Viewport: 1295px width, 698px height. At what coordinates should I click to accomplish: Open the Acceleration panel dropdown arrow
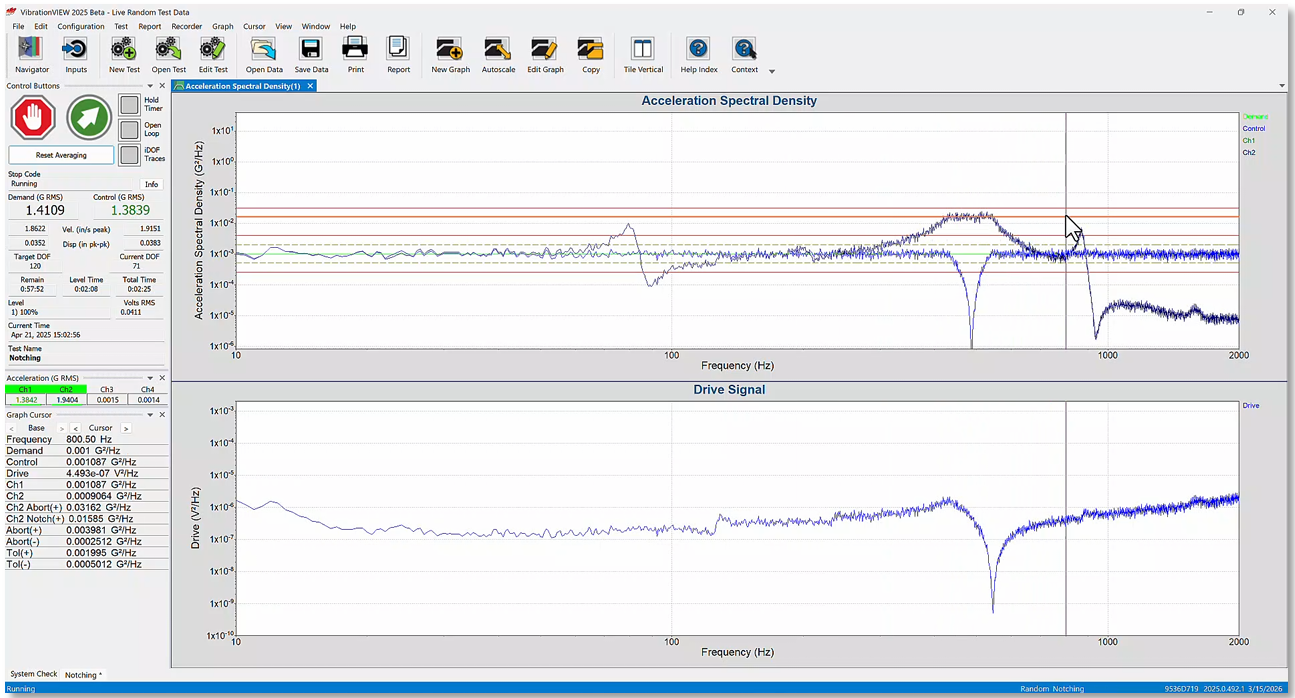pyautogui.click(x=150, y=378)
